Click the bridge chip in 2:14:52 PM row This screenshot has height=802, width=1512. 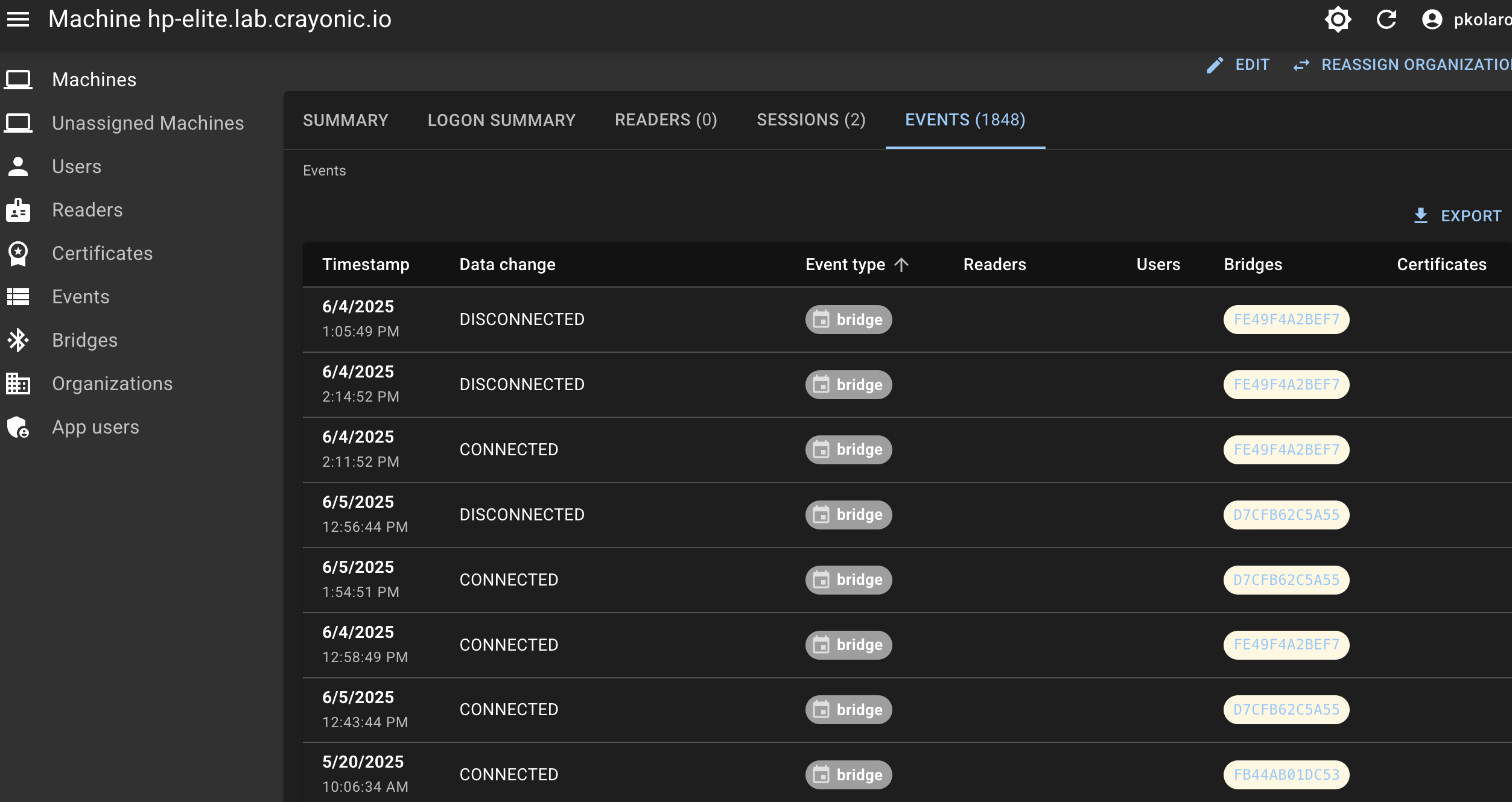point(848,385)
